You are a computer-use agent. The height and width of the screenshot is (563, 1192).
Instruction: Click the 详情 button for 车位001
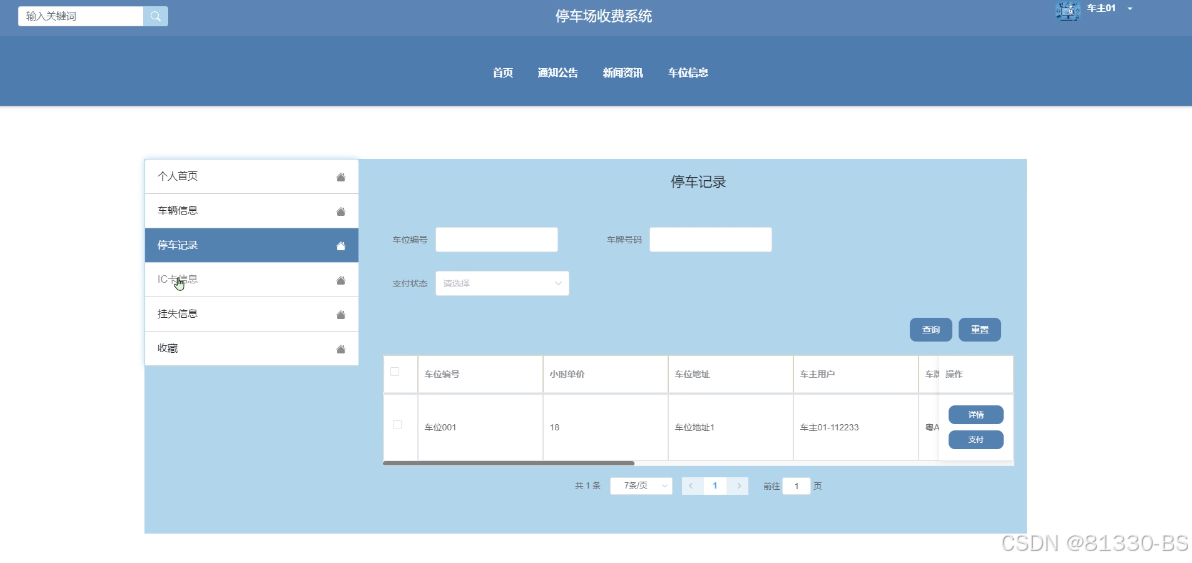[976, 415]
